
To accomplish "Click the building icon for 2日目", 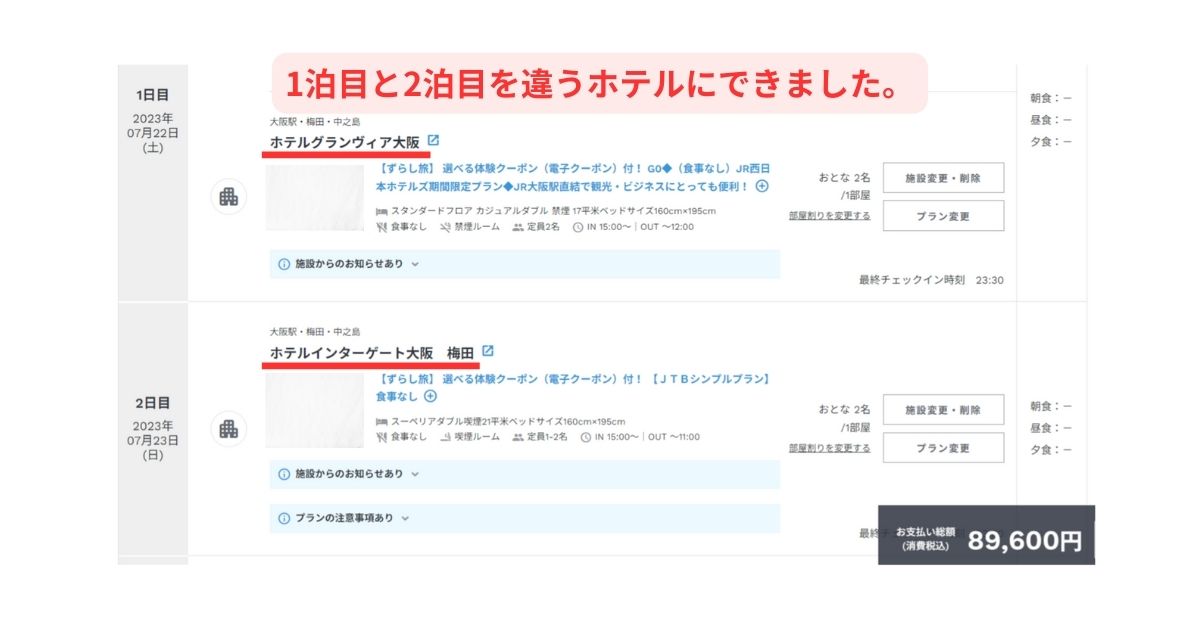I will (229, 429).
